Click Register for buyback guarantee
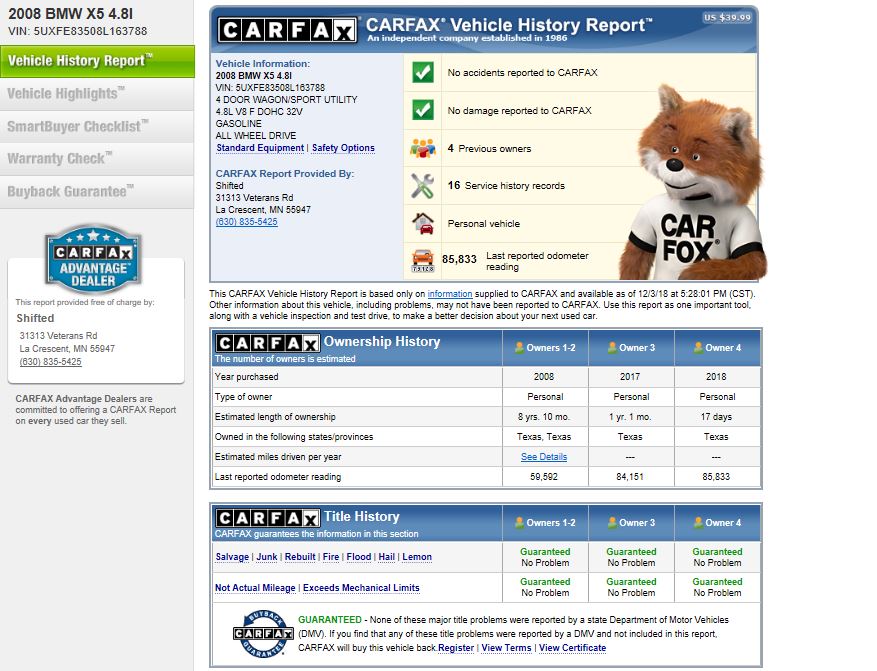The height and width of the screenshot is (671, 877). (455, 648)
